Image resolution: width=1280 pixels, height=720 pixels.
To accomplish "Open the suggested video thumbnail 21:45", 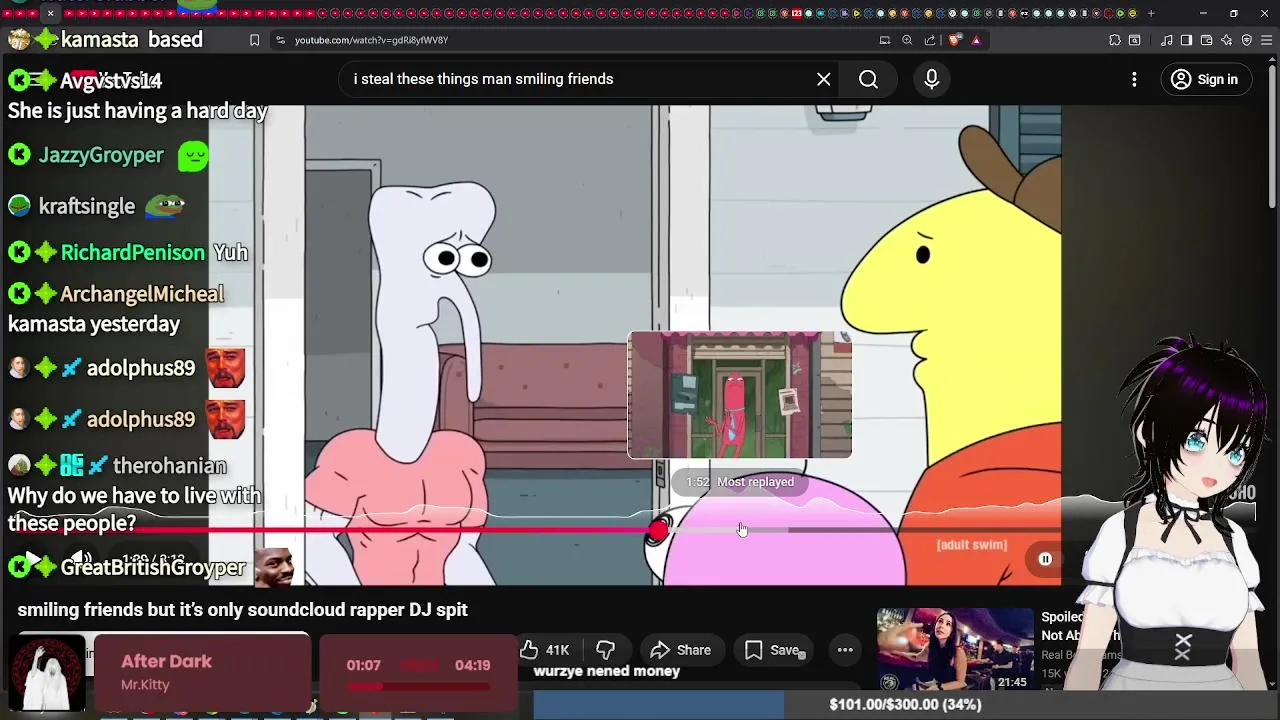I will tap(955, 649).
